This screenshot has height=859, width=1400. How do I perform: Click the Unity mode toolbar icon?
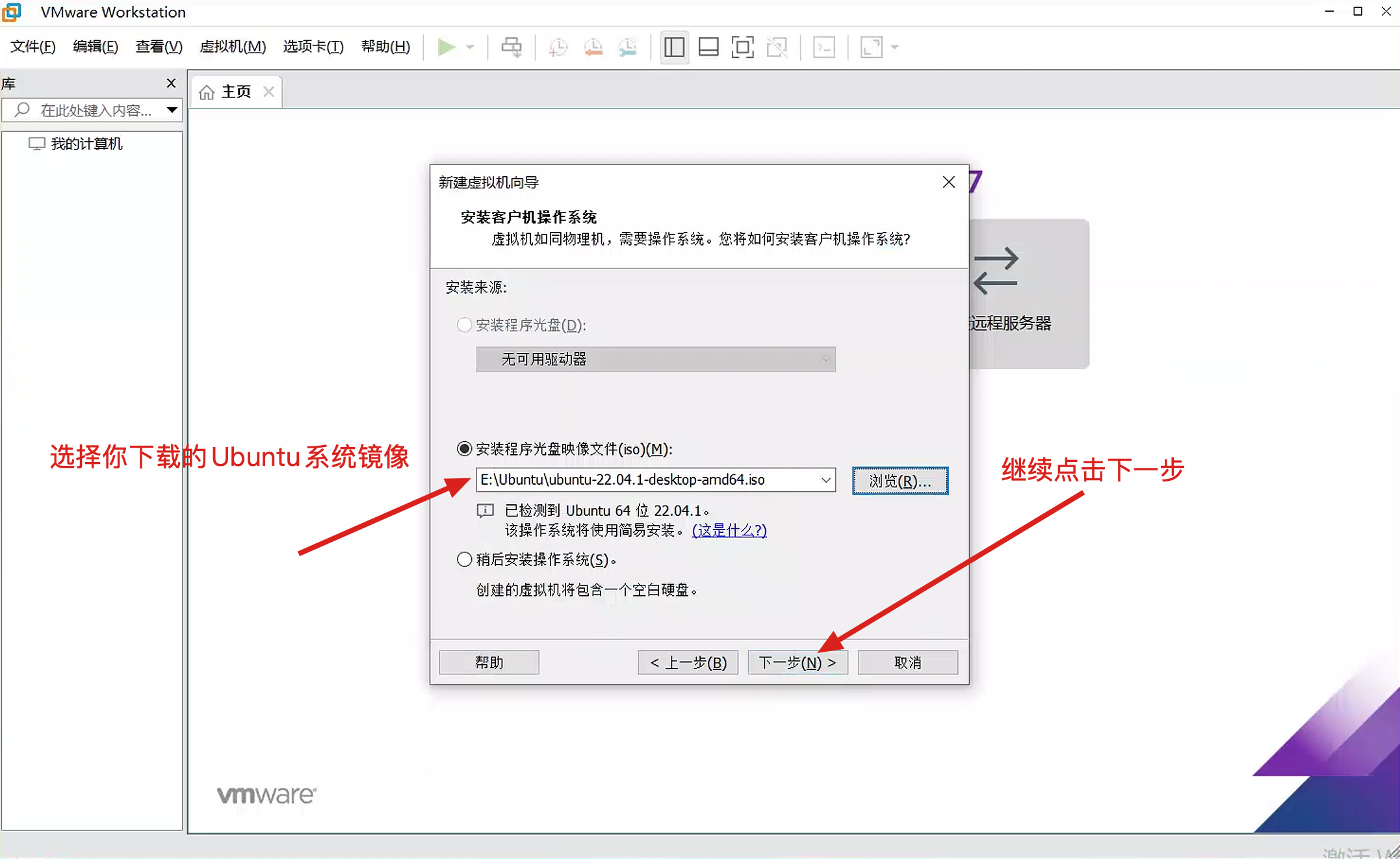pos(777,47)
